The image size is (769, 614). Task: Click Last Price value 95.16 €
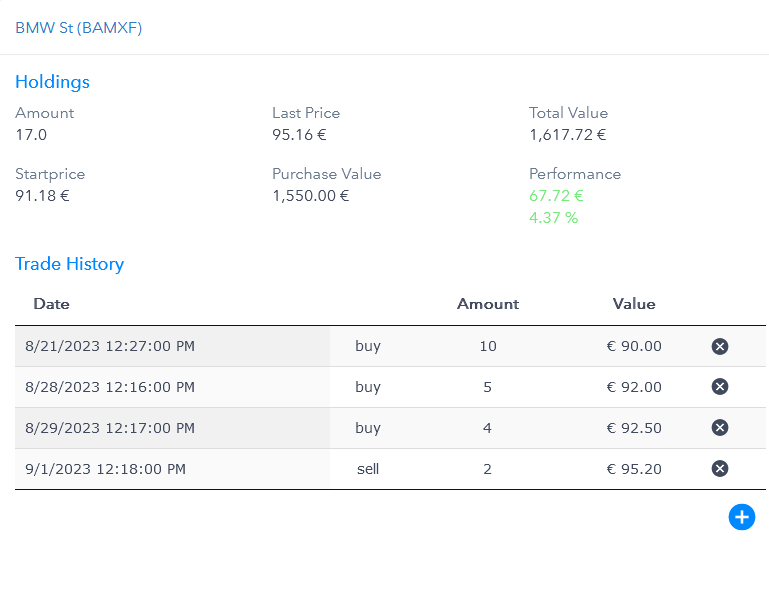pos(299,134)
